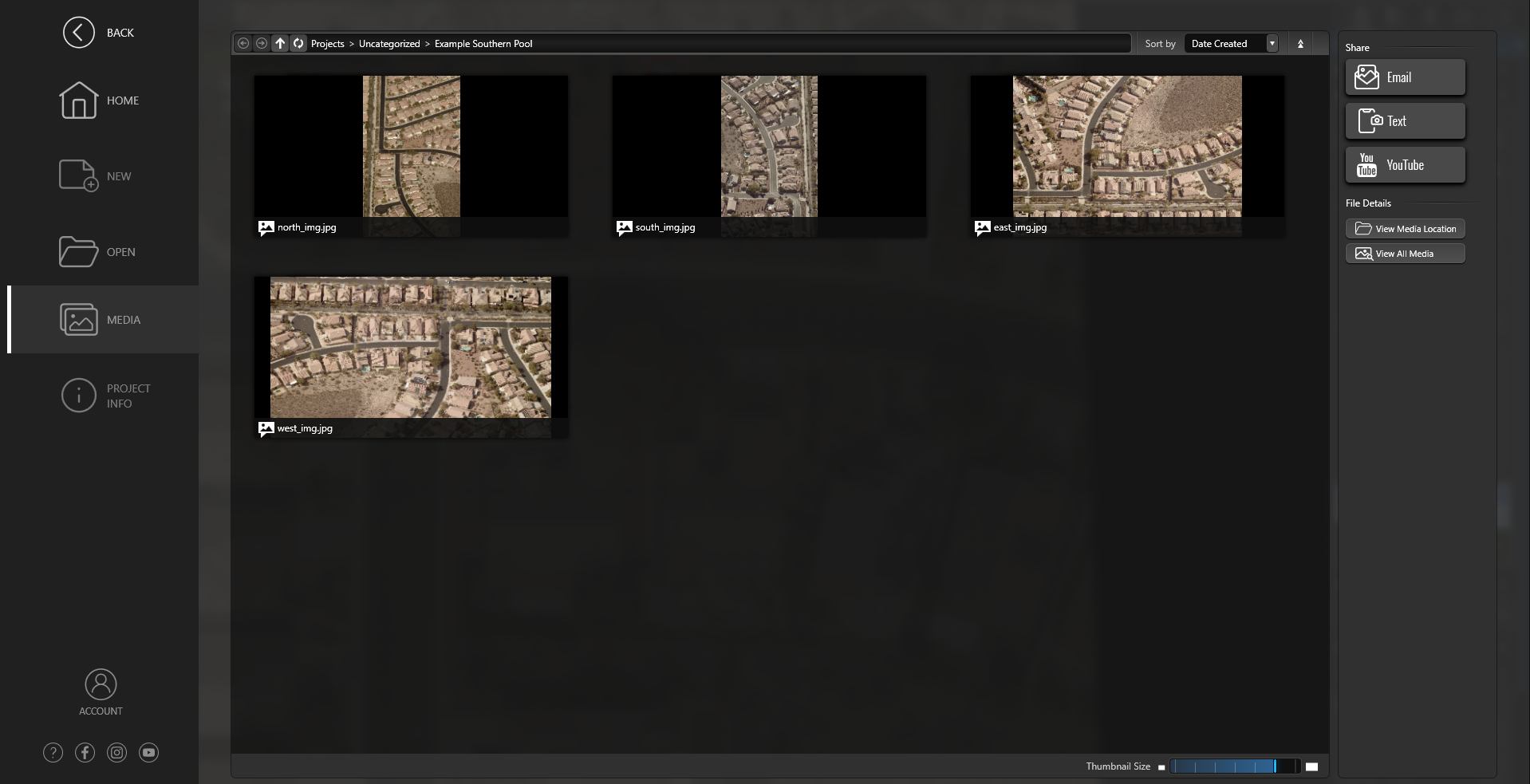Open the Uncategorized breadcrumb folder
The image size is (1530, 784).
pyautogui.click(x=388, y=43)
